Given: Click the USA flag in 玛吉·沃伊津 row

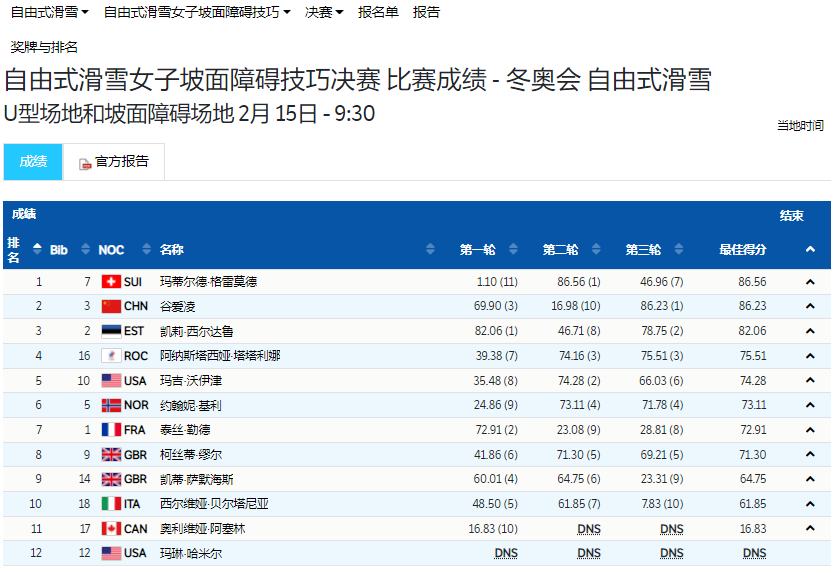Looking at the screenshot, I should pyautogui.click(x=111, y=380).
